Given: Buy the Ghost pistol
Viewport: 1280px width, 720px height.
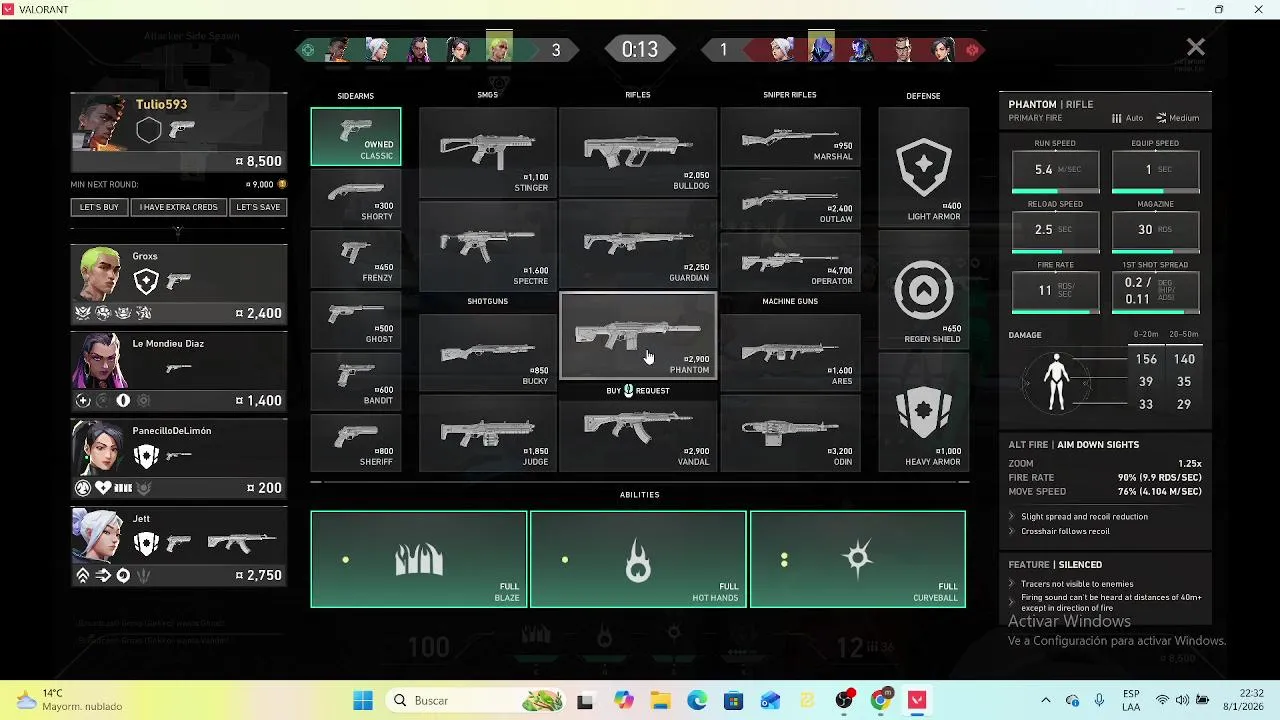Looking at the screenshot, I should click(x=355, y=319).
